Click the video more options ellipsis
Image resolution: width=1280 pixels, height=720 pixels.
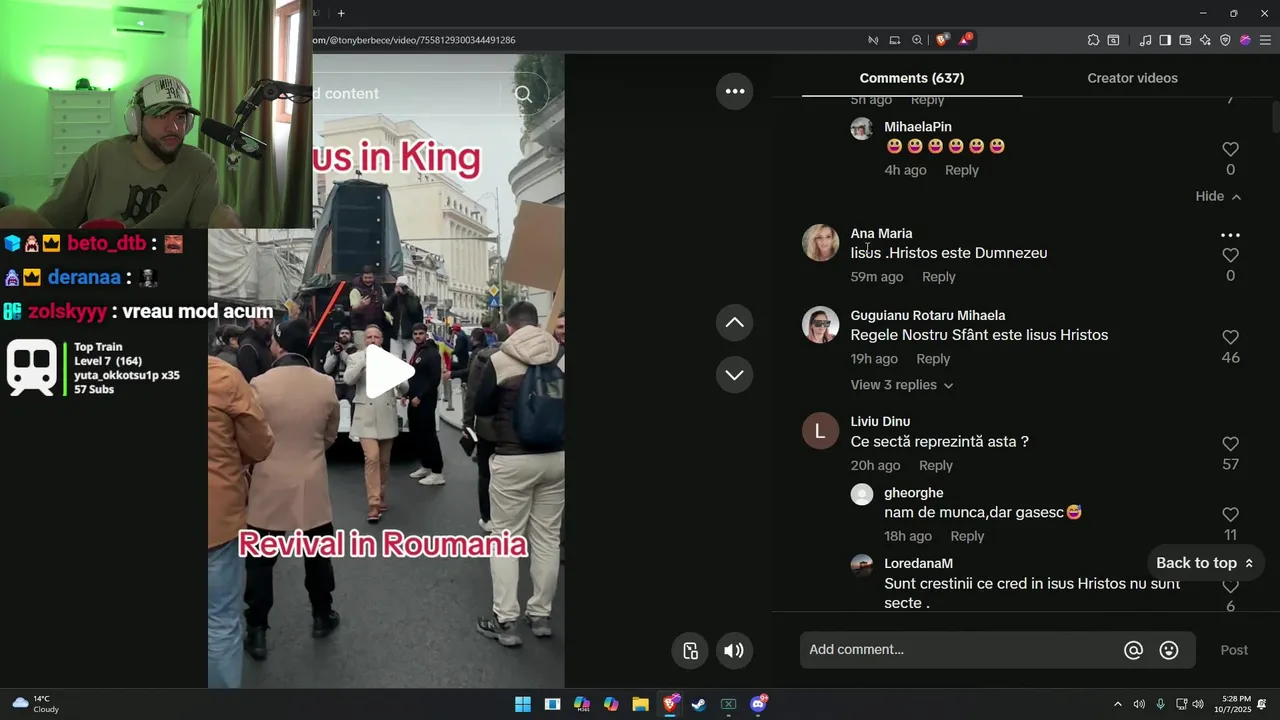coord(735,91)
